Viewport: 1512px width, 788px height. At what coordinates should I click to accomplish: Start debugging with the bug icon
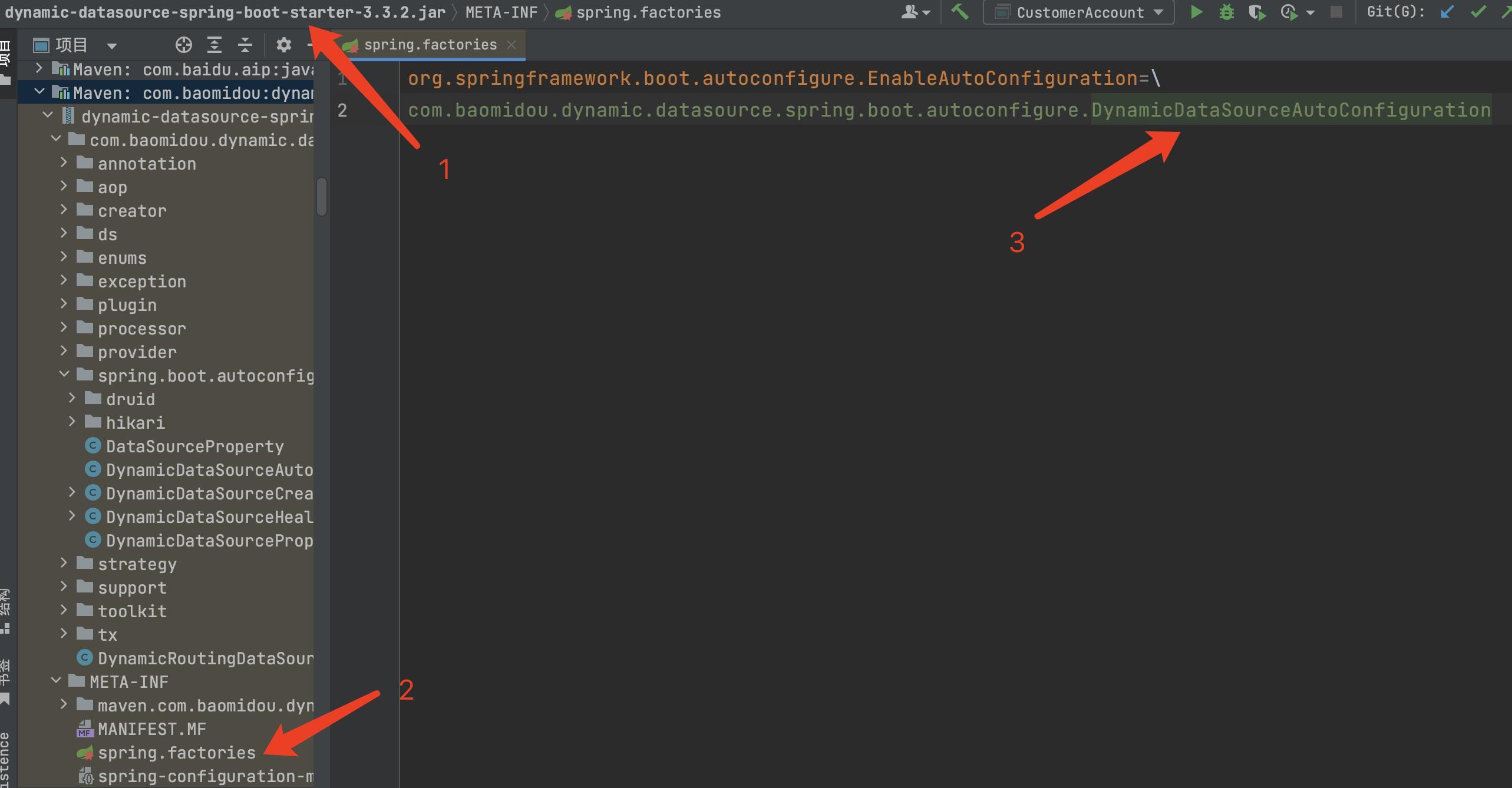pos(1226,12)
